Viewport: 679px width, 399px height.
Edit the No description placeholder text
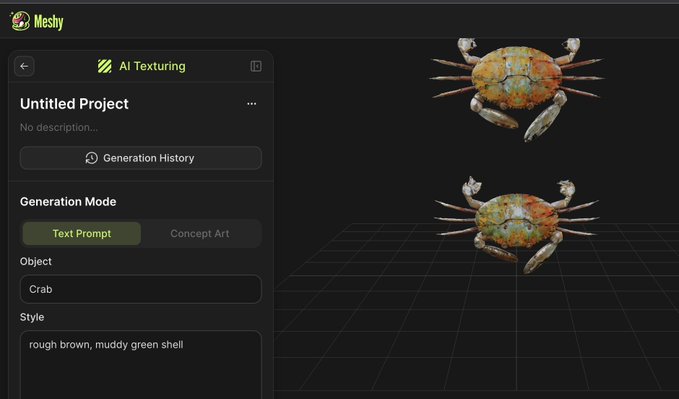59,127
